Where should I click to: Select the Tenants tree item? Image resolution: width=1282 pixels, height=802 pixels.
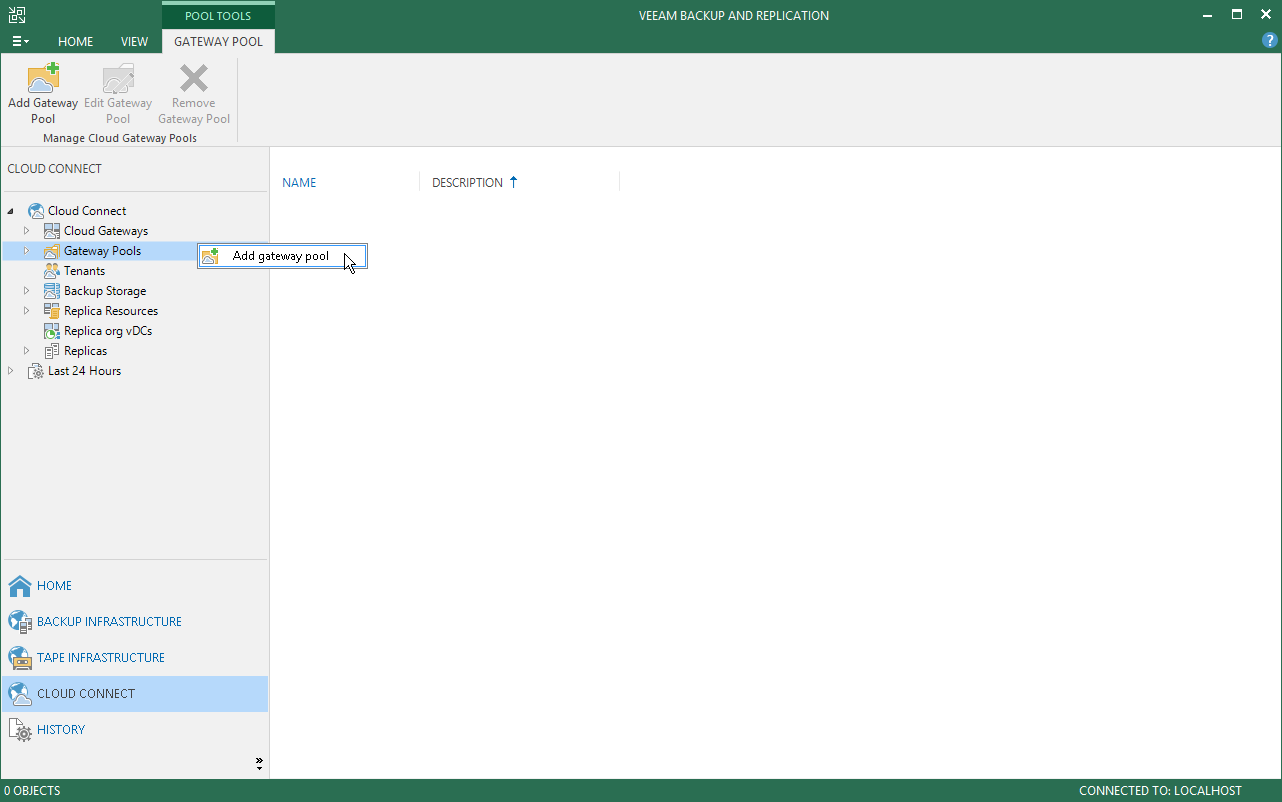pos(84,271)
